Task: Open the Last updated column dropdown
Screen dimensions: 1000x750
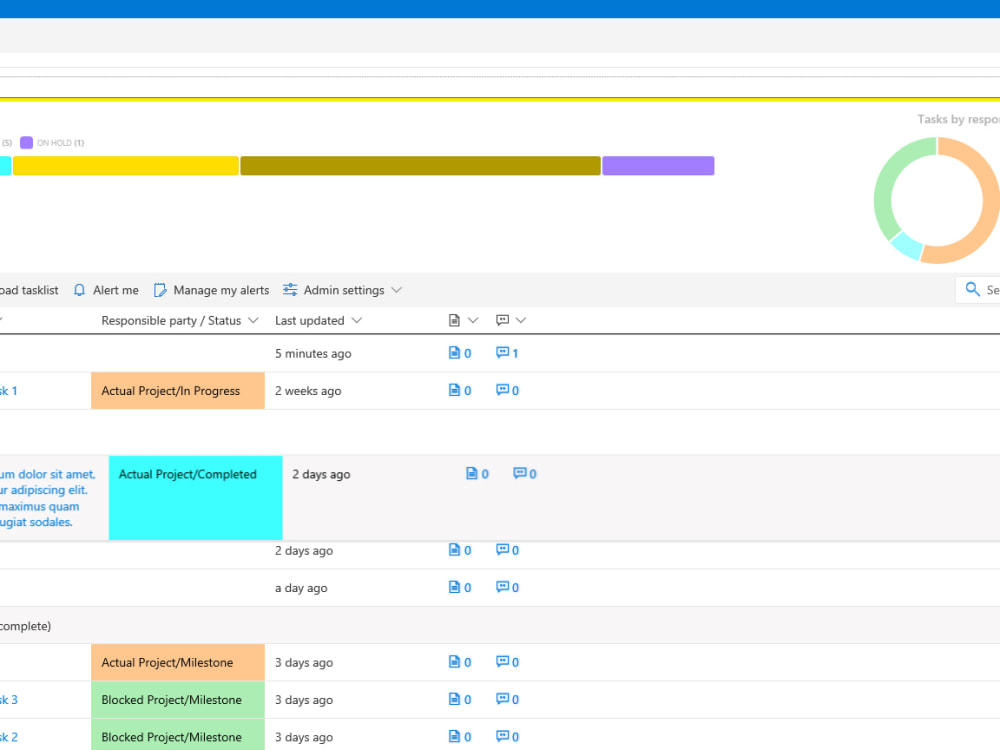Action: 357,320
